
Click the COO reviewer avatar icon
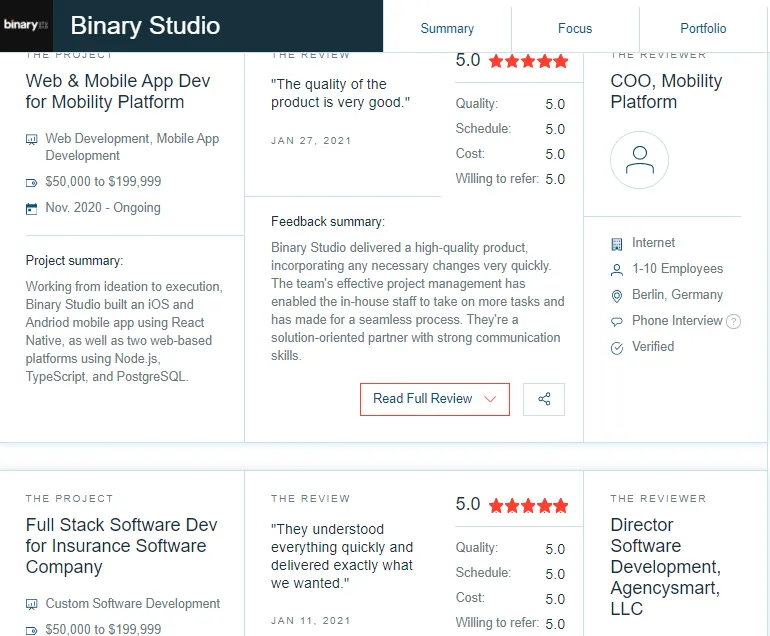pos(639,160)
